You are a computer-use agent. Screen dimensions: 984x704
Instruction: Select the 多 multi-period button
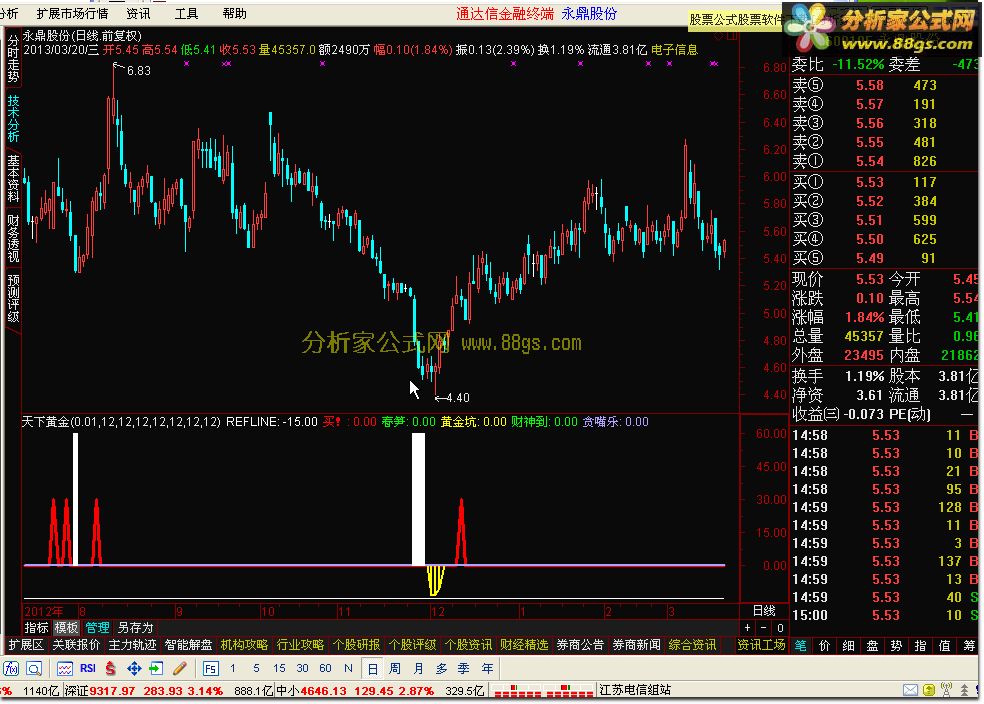click(x=441, y=669)
